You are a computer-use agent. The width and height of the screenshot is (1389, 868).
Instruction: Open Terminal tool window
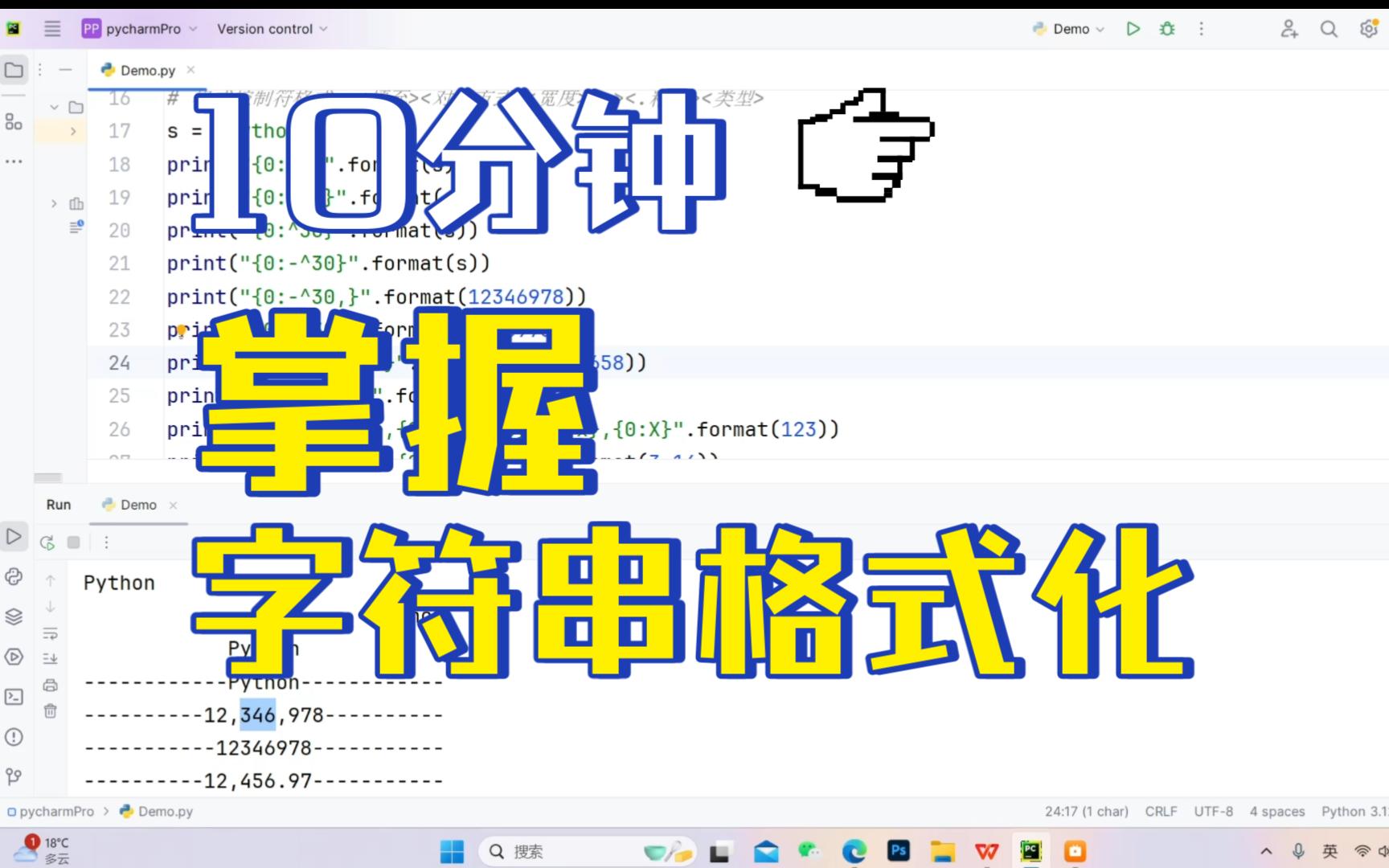tap(14, 697)
